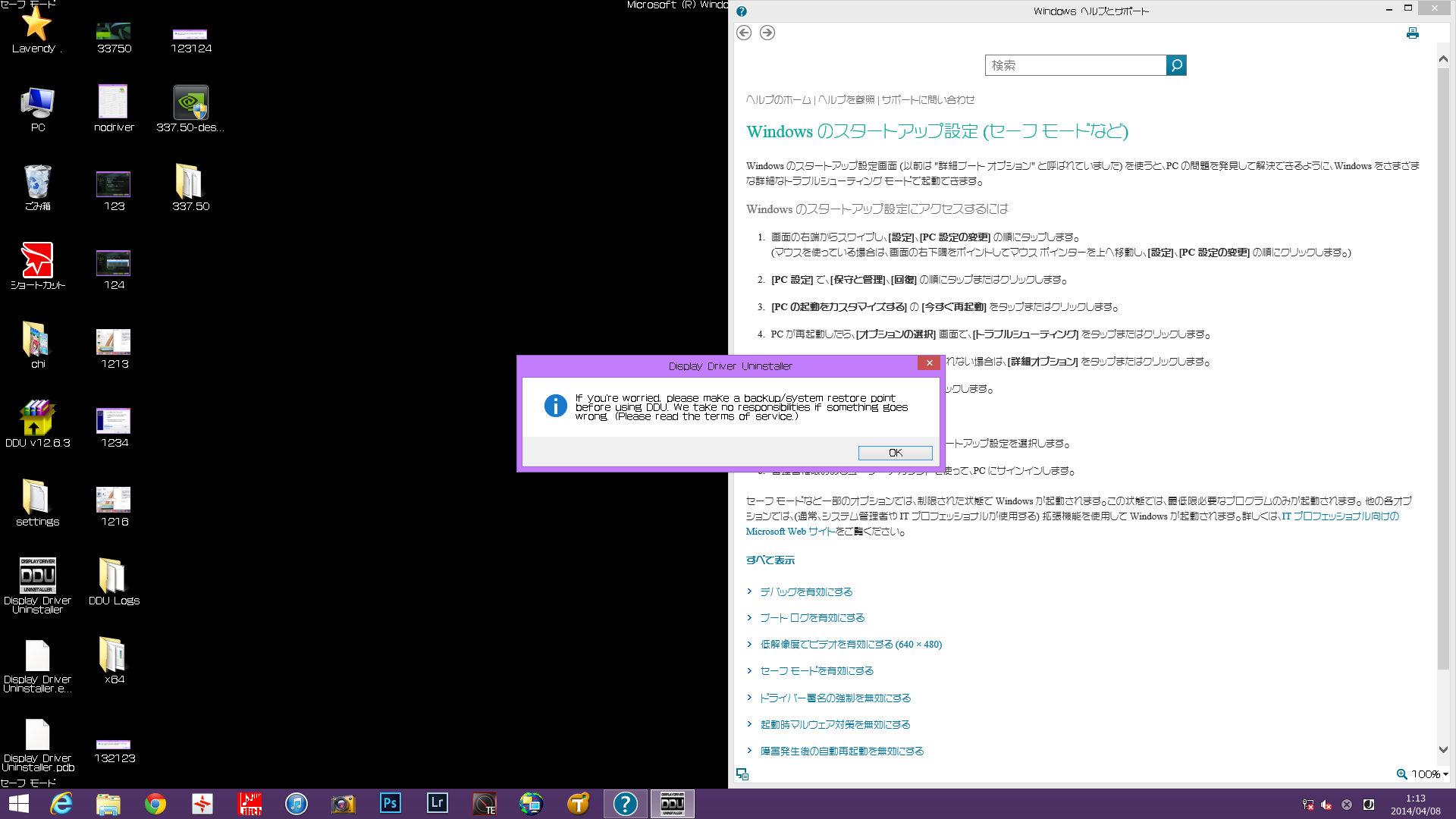The width and height of the screenshot is (1456, 819).
Task: Select the Display Driver Uninstaller.pdb file
Action: tap(37, 745)
